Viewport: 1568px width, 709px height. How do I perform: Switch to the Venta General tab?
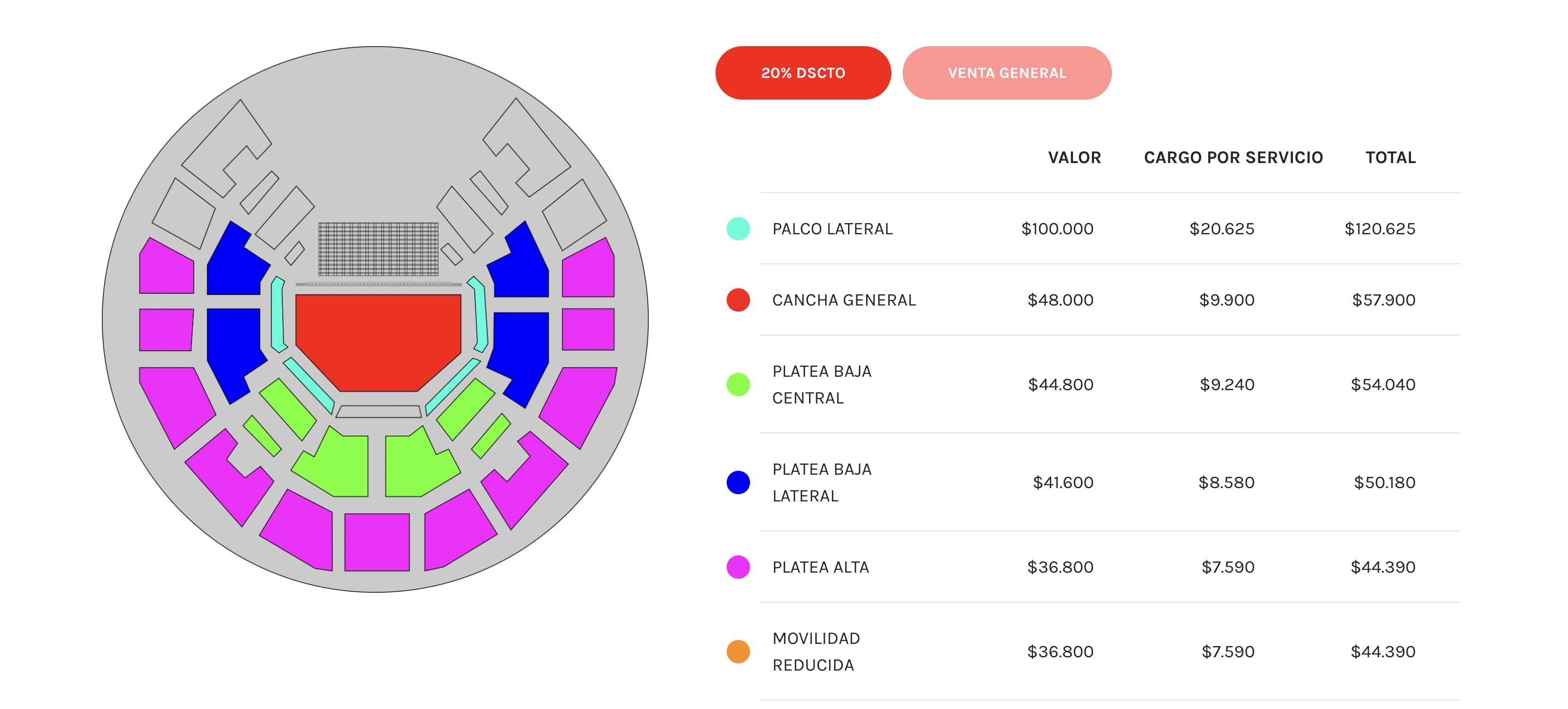tap(1006, 73)
